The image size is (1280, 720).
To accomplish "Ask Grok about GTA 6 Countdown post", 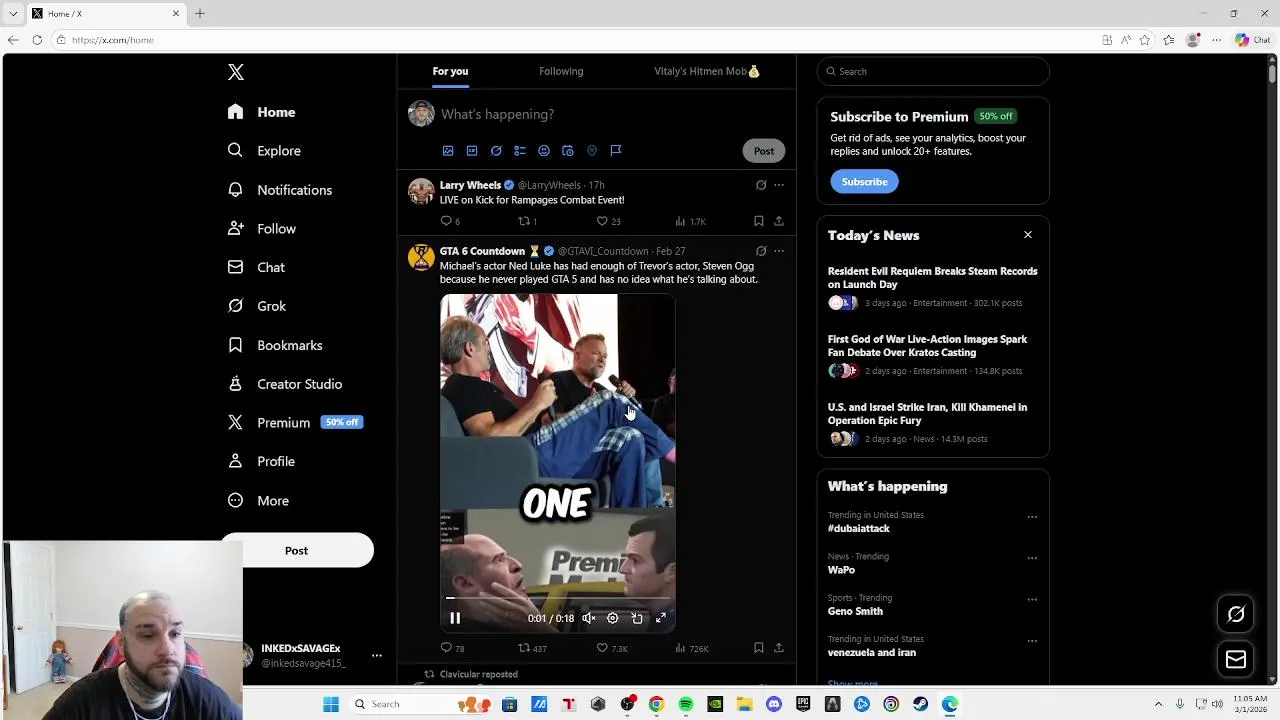I will (x=761, y=251).
